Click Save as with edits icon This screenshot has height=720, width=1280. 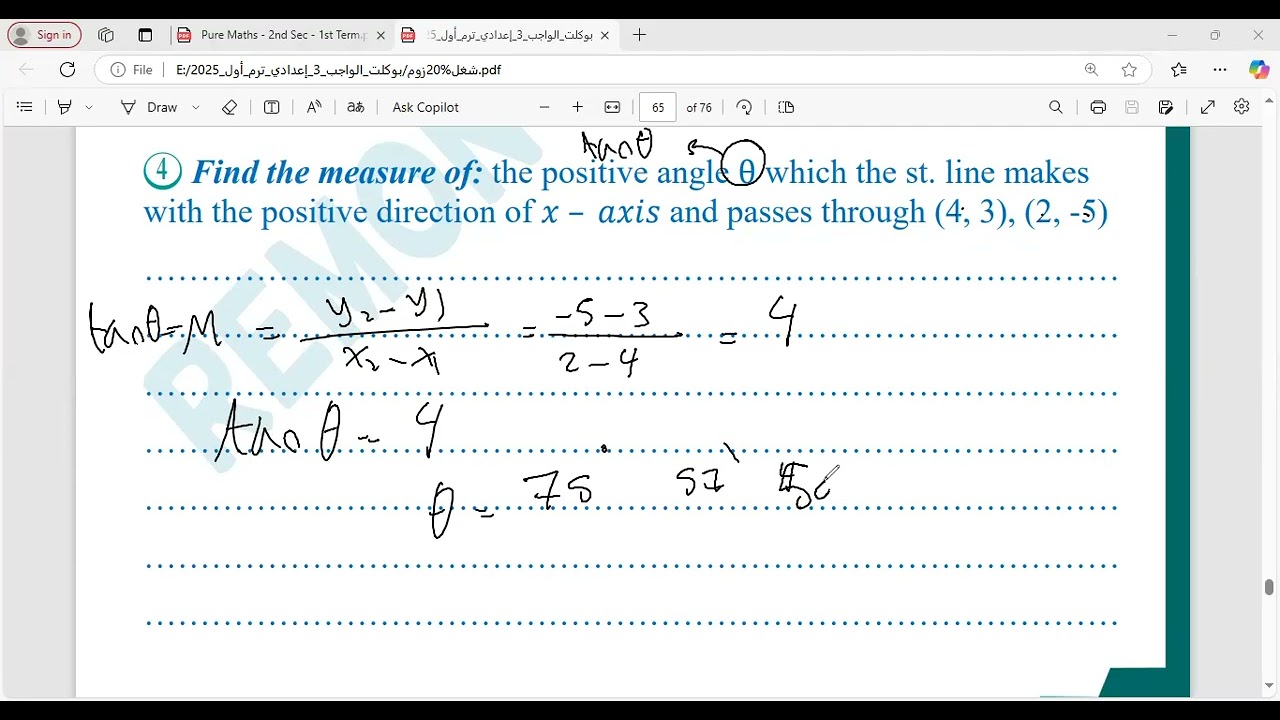pos(1166,107)
